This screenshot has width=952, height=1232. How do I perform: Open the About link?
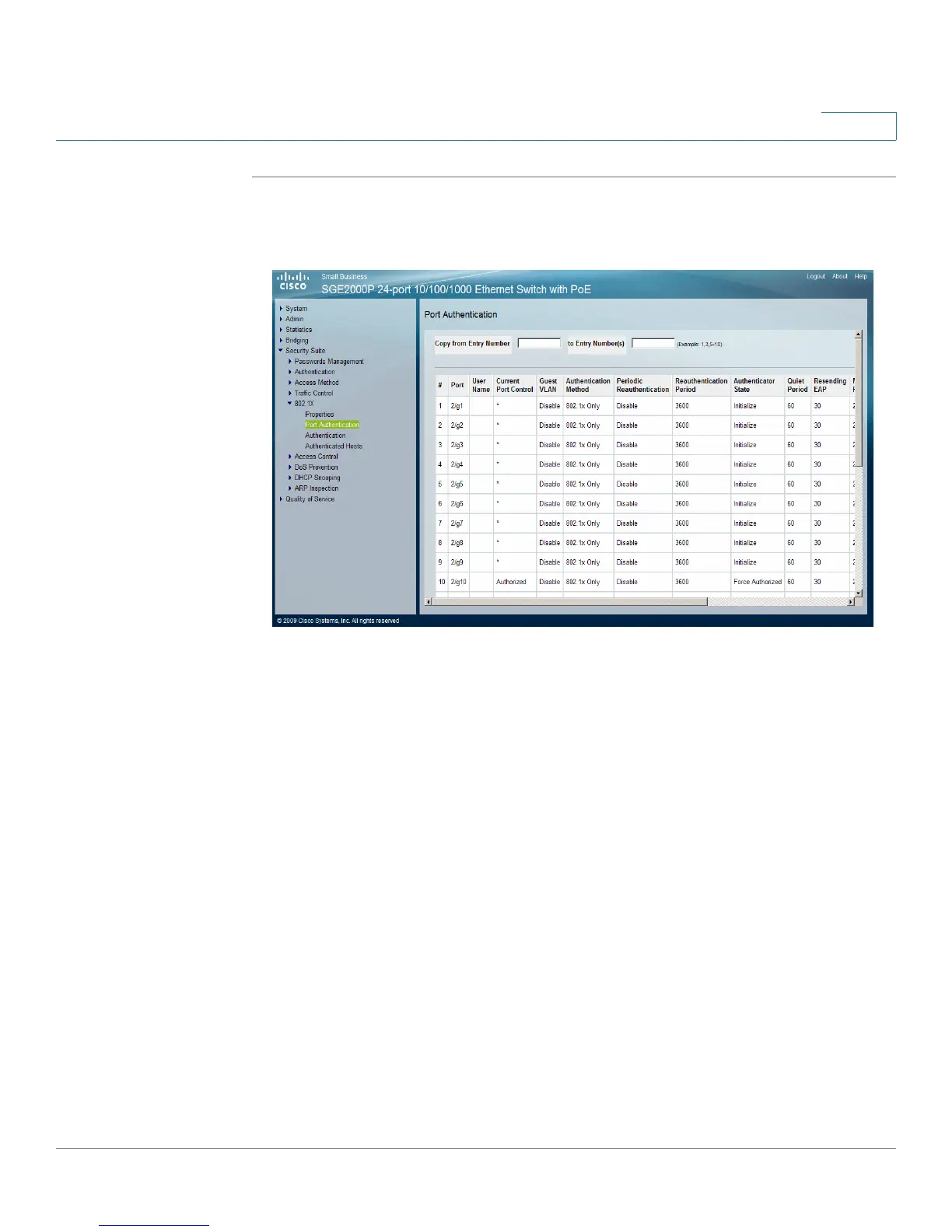(x=840, y=276)
